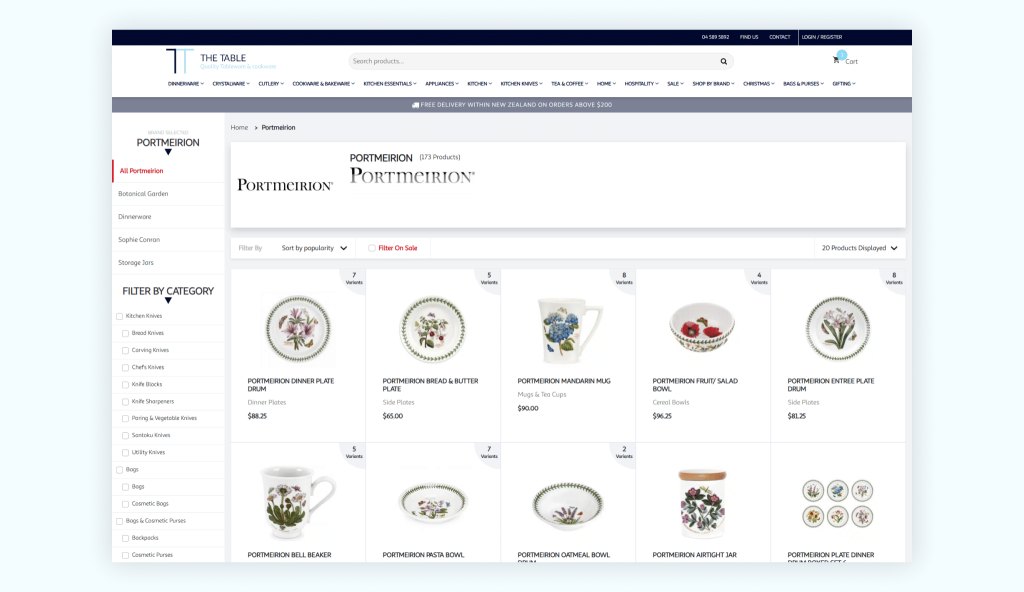1024x592 pixels.
Task: Select All Portmeirion in sidebar
Action: [142, 171]
